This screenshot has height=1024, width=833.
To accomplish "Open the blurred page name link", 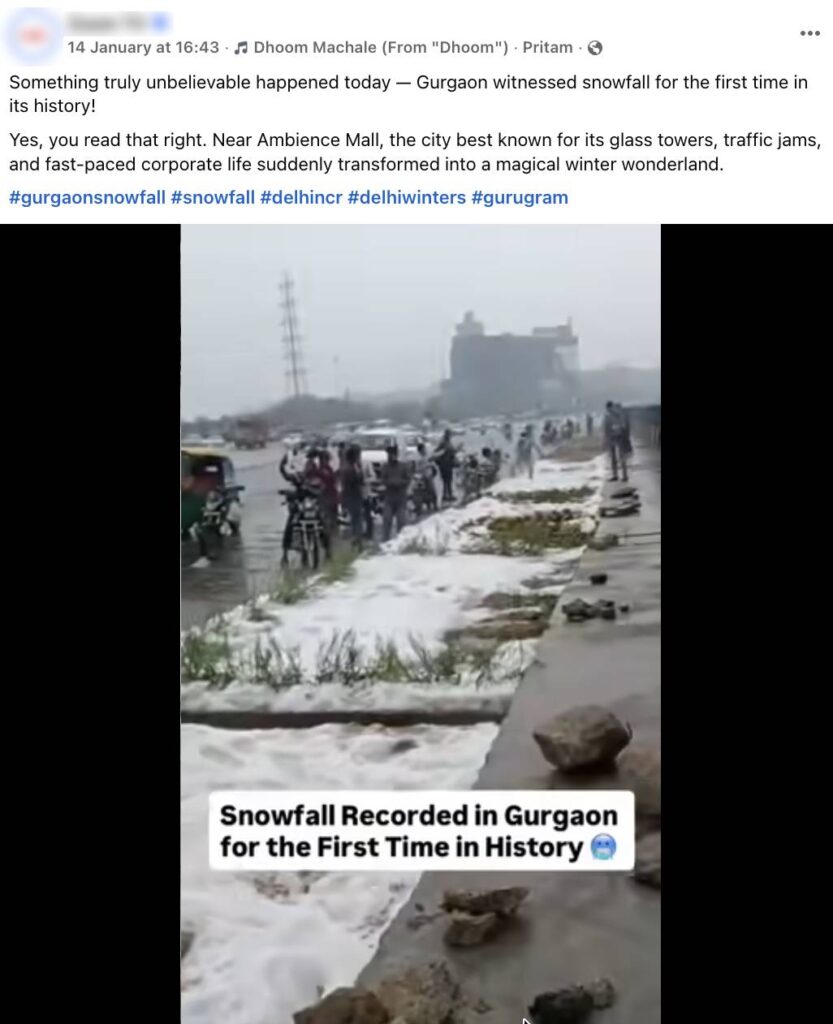I will coord(108,23).
